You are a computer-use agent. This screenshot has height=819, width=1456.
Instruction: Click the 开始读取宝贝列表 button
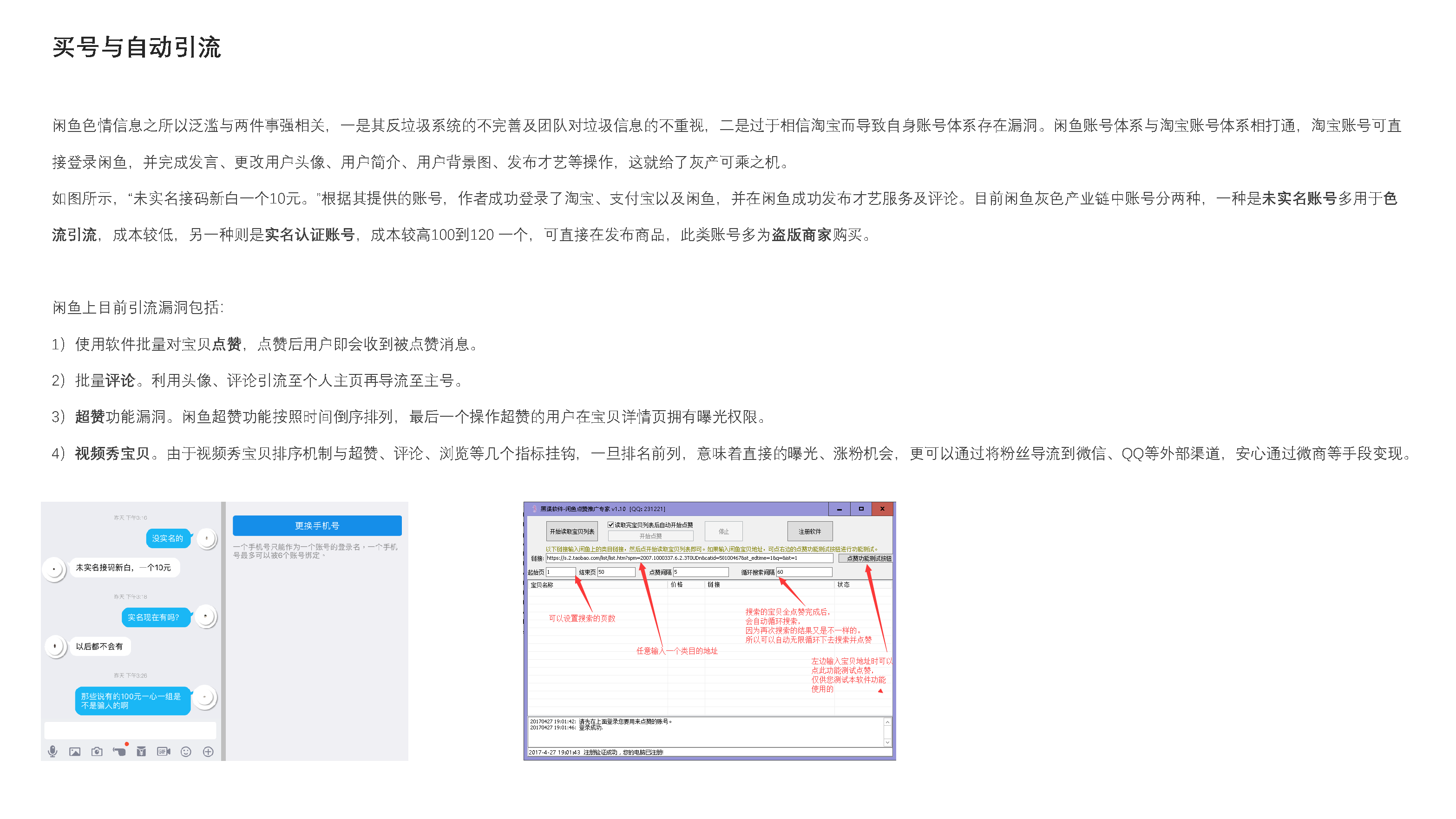[x=571, y=531]
